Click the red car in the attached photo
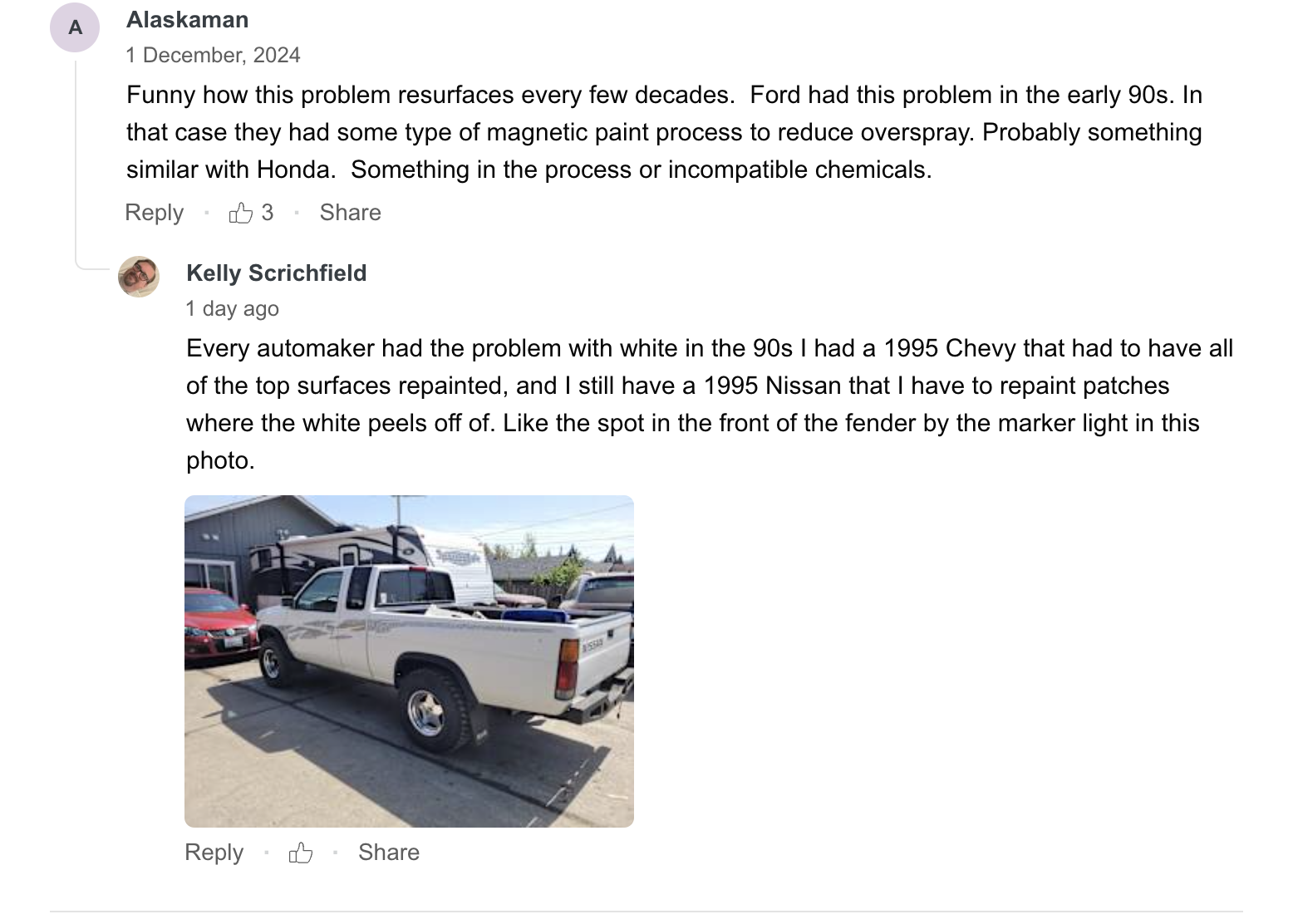Image resolution: width=1298 pixels, height=924 pixels. click(x=218, y=624)
